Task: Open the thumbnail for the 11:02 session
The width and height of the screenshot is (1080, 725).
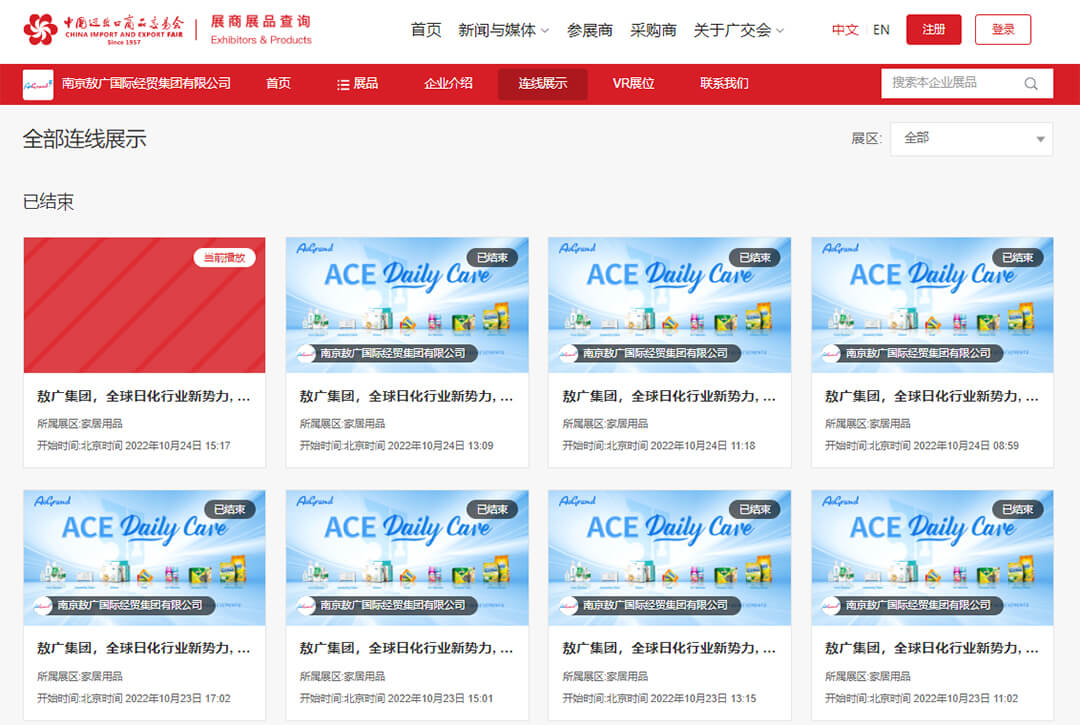Action: click(932, 558)
